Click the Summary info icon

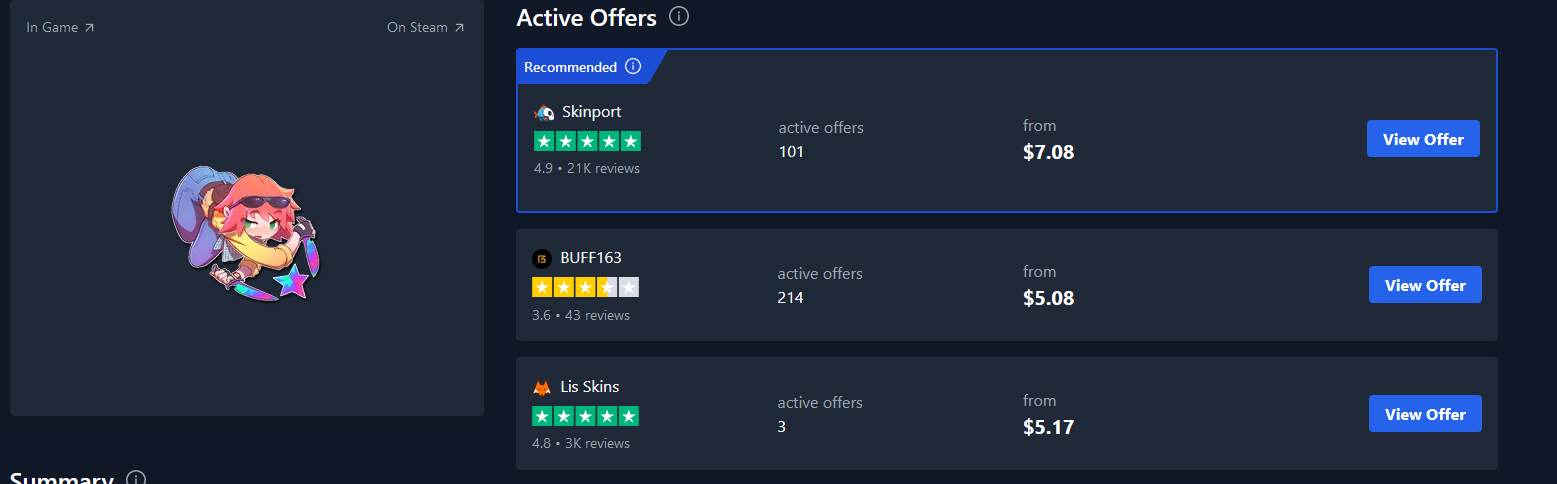click(136, 479)
